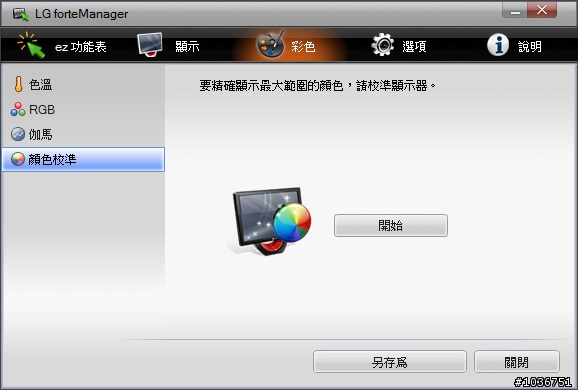578x390 pixels.
Task: Click the LG forteManager title text
Action: pyautogui.click(x=81, y=14)
